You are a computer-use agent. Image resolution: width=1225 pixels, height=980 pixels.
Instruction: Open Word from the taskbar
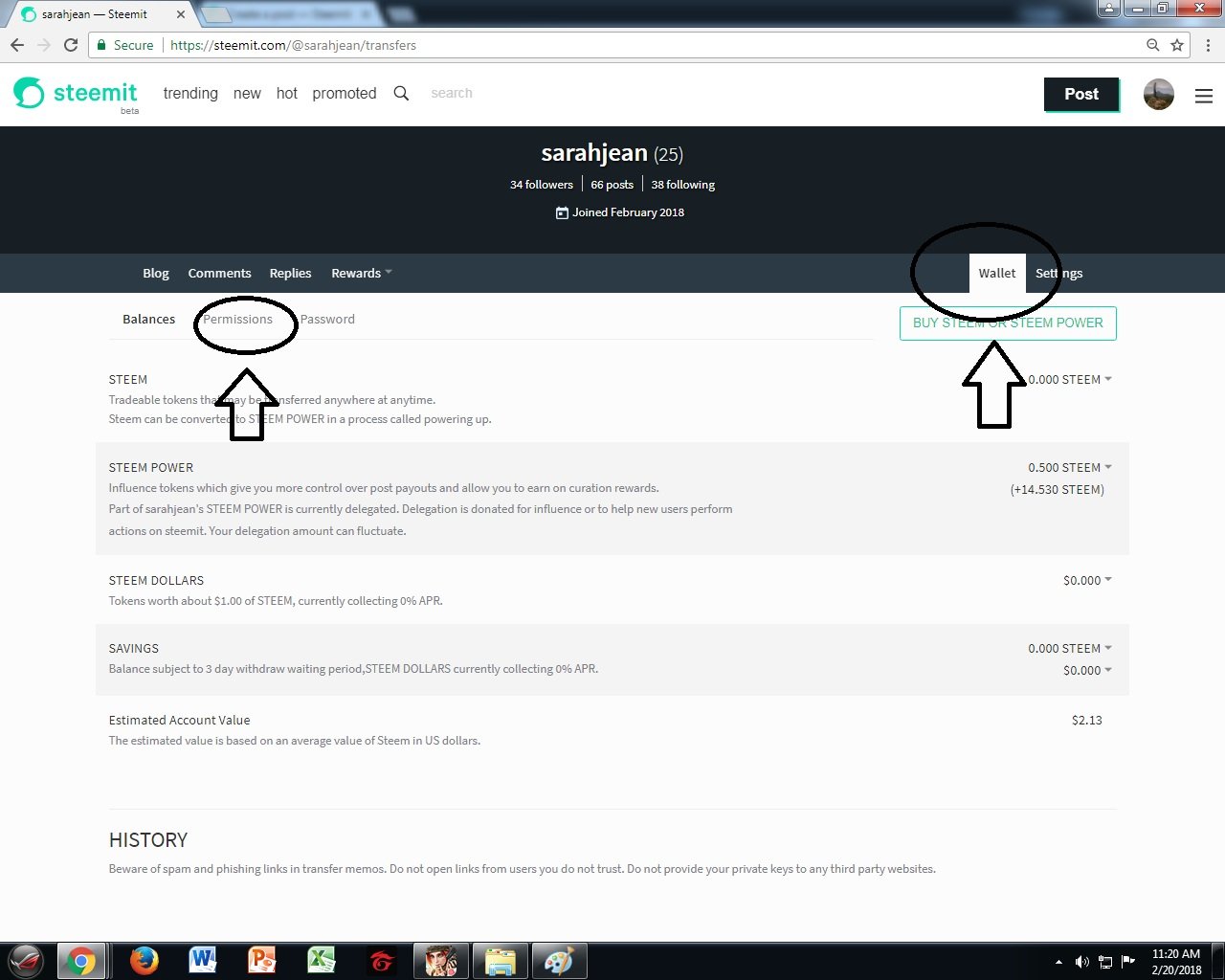[x=203, y=960]
